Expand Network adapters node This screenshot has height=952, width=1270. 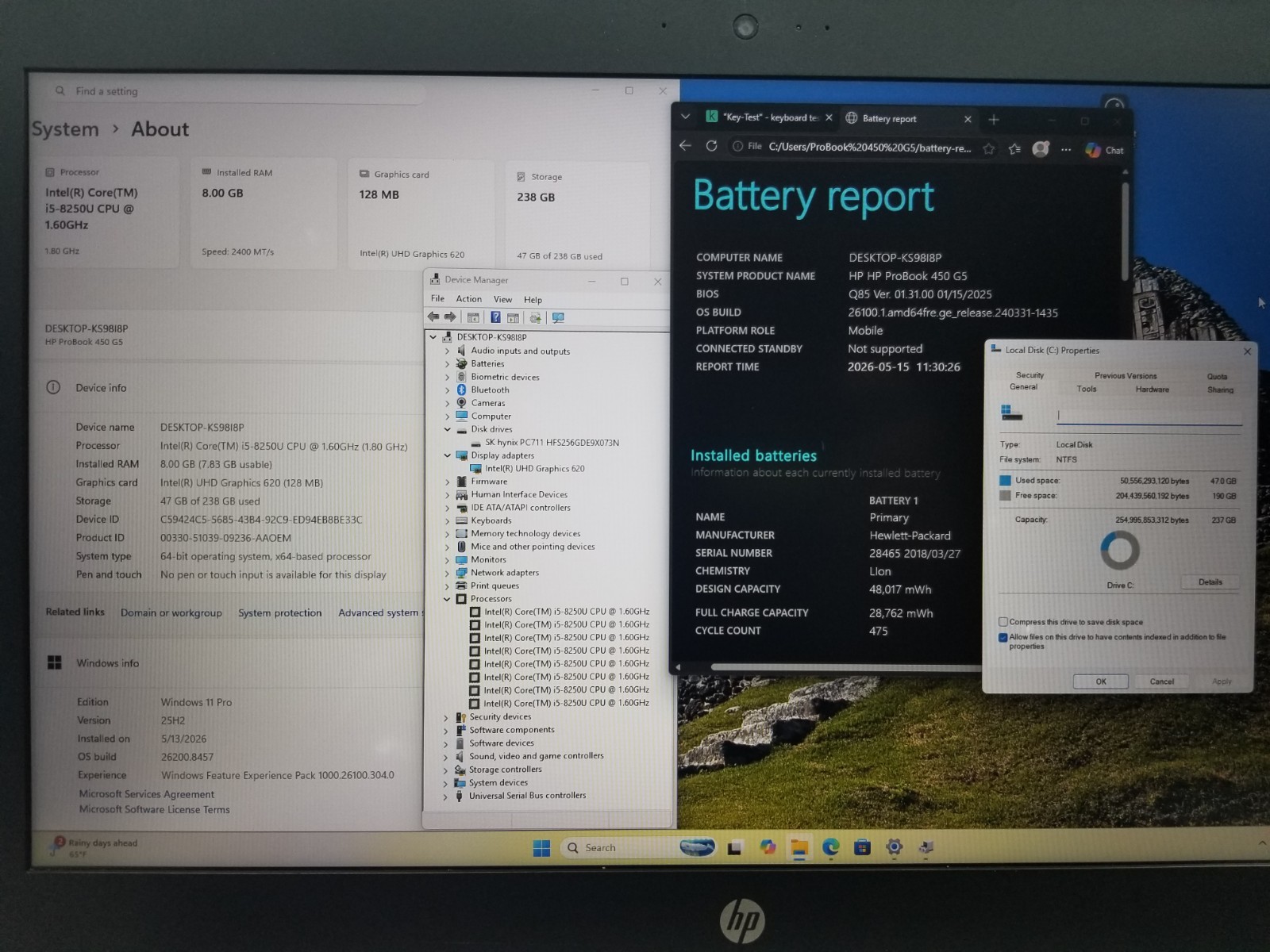pyautogui.click(x=447, y=573)
